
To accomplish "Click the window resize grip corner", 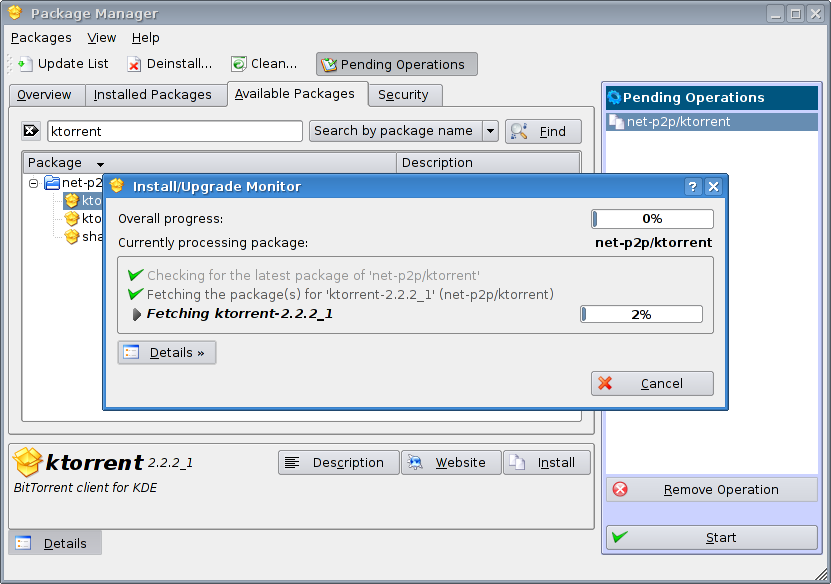I will (x=822, y=574).
